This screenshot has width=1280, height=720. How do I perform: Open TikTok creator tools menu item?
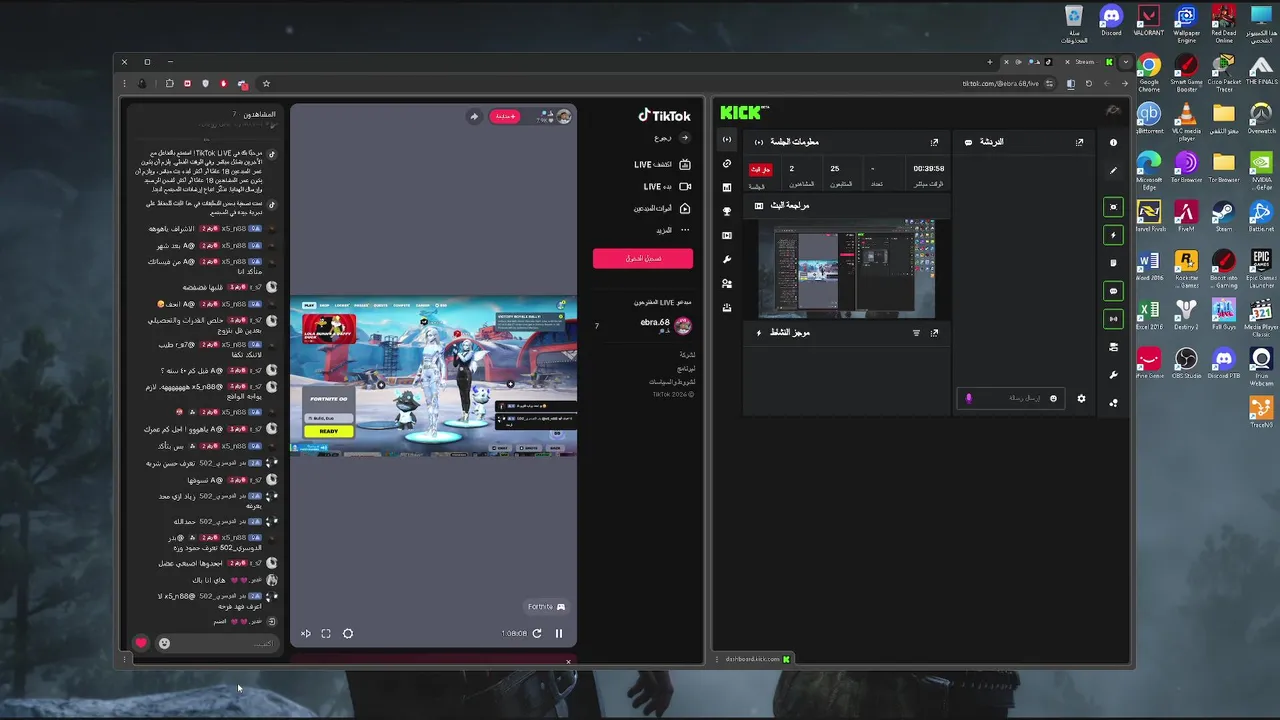(x=662, y=208)
